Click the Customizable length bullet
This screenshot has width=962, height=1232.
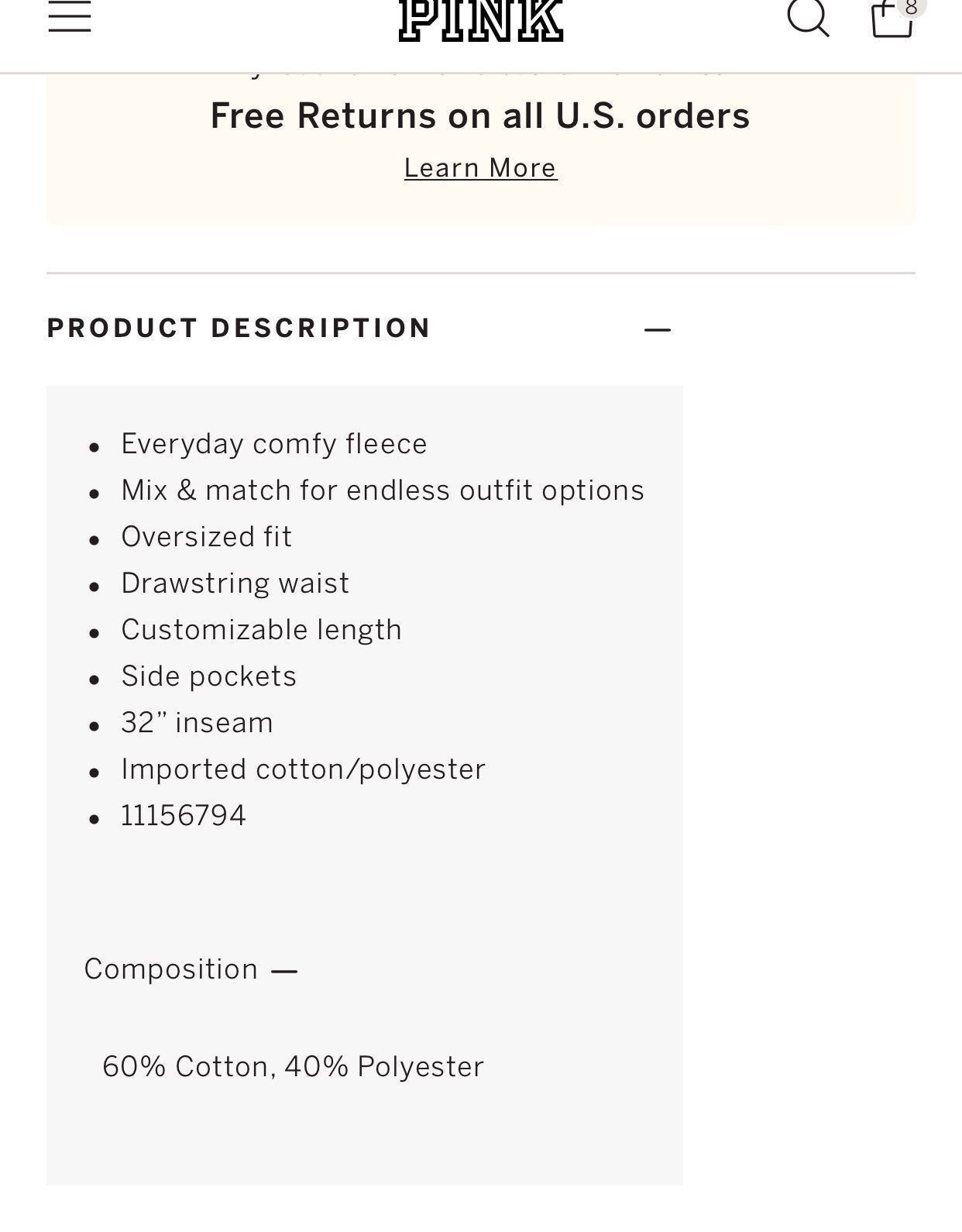tap(261, 630)
